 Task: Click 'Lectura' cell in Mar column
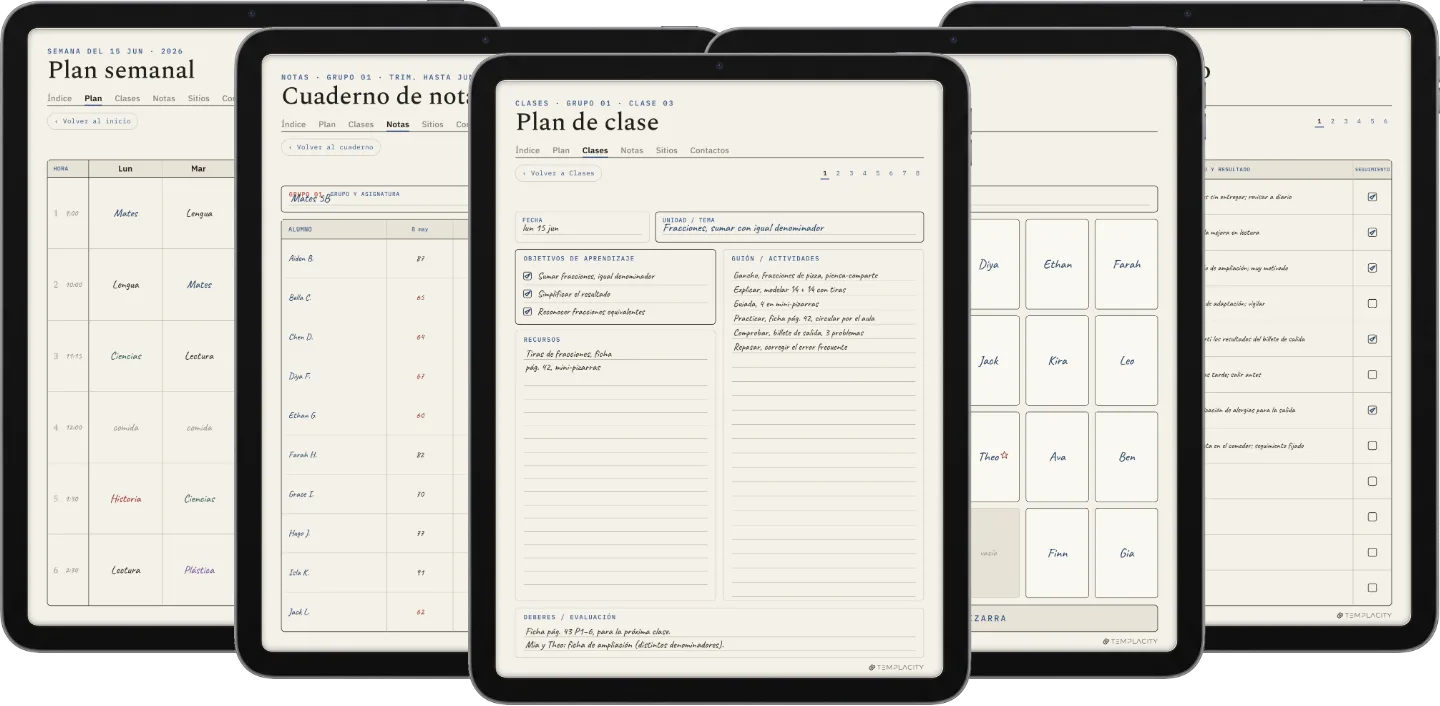click(199, 355)
